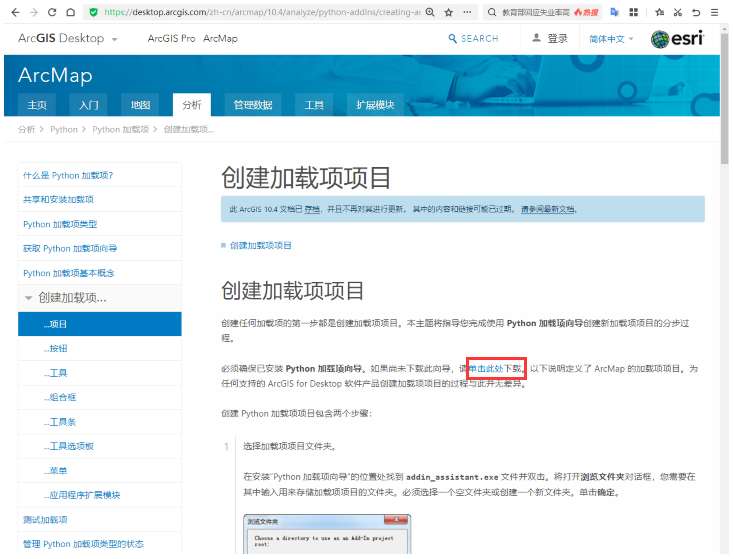Select the ...项目 sidebar entry
This screenshot has width=734, height=559.
(x=100, y=324)
